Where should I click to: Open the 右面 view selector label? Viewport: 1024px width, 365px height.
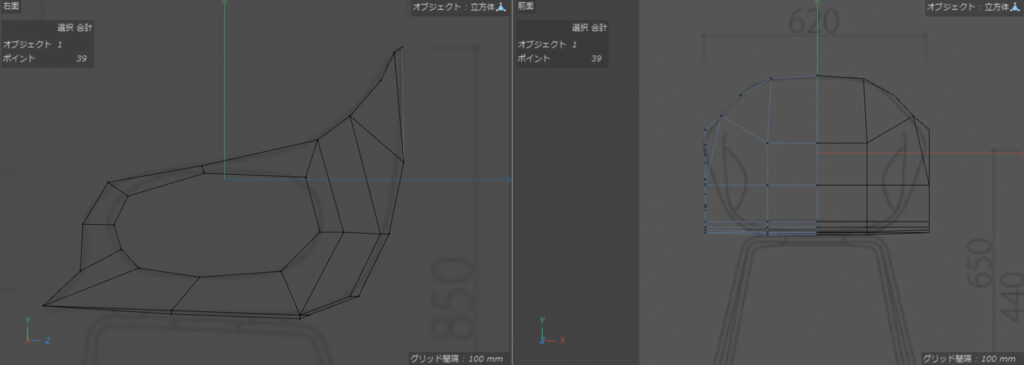pyautogui.click(x=11, y=6)
